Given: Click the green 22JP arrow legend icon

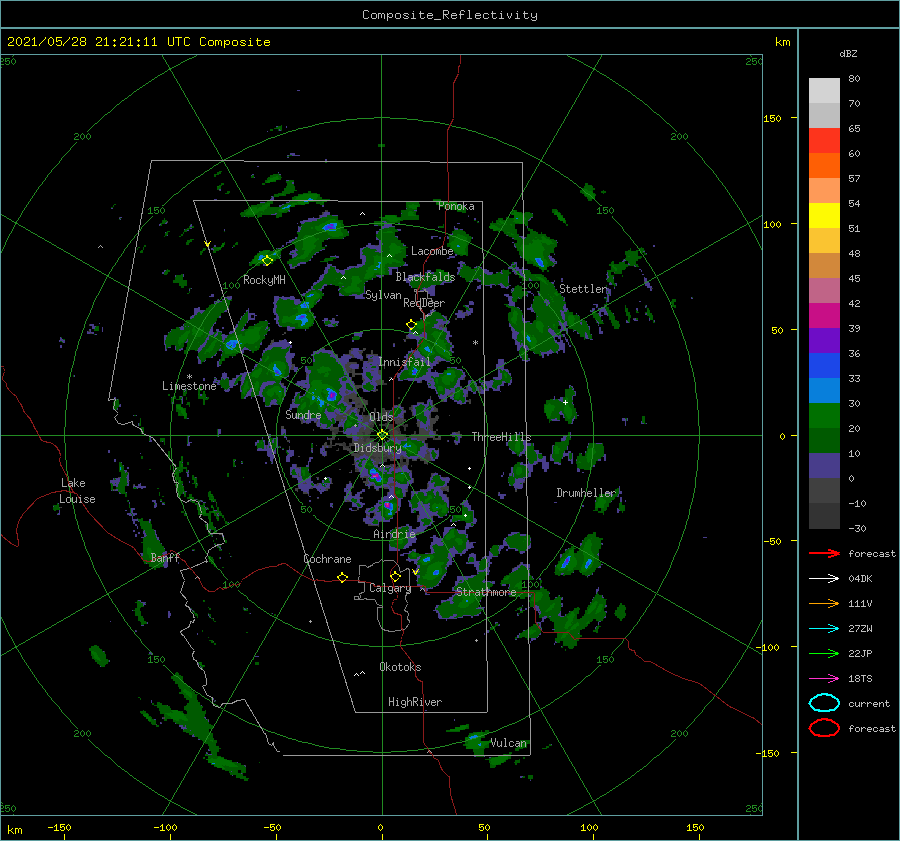Looking at the screenshot, I should [824, 653].
